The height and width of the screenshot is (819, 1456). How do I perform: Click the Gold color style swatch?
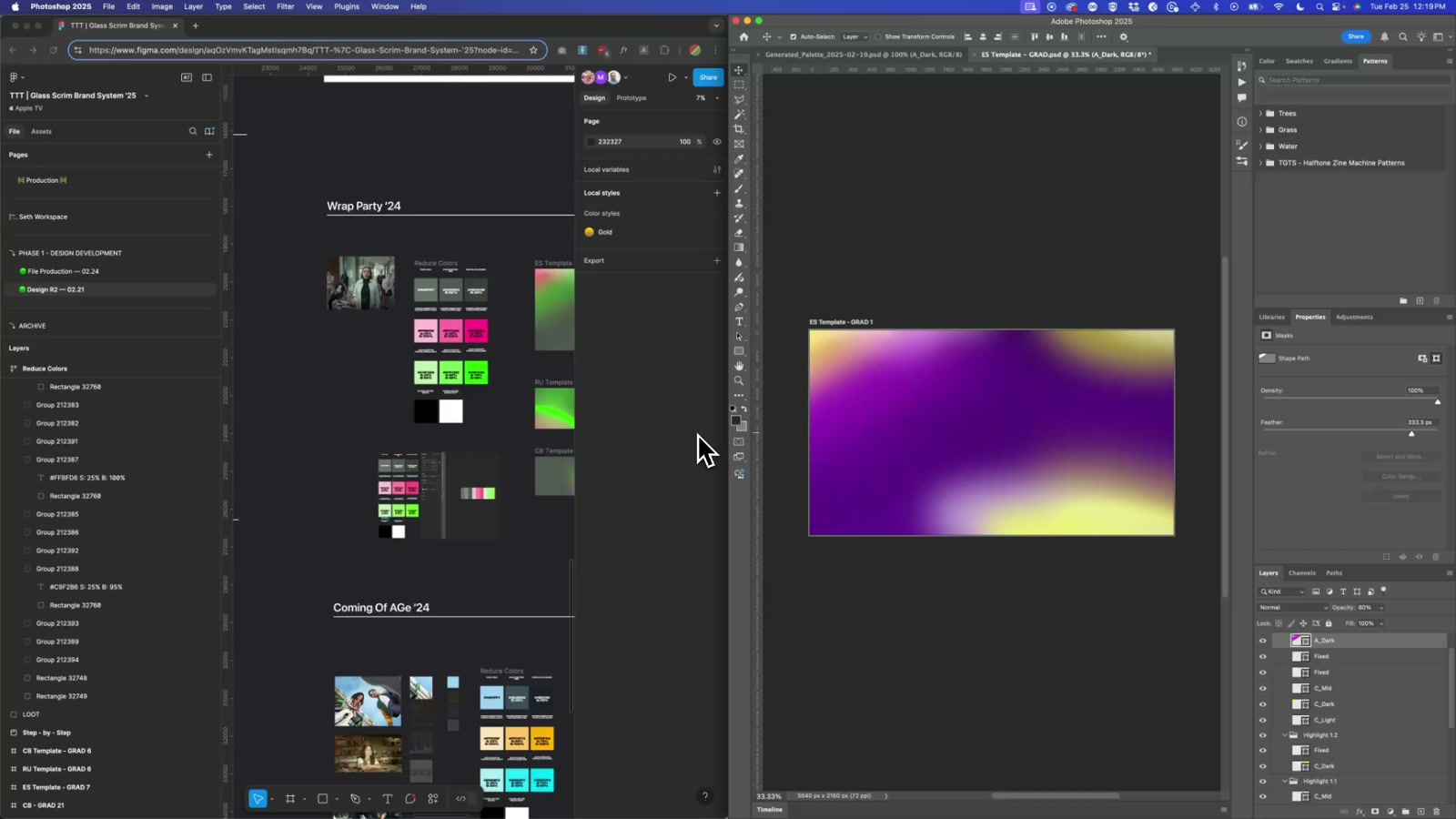tap(589, 232)
